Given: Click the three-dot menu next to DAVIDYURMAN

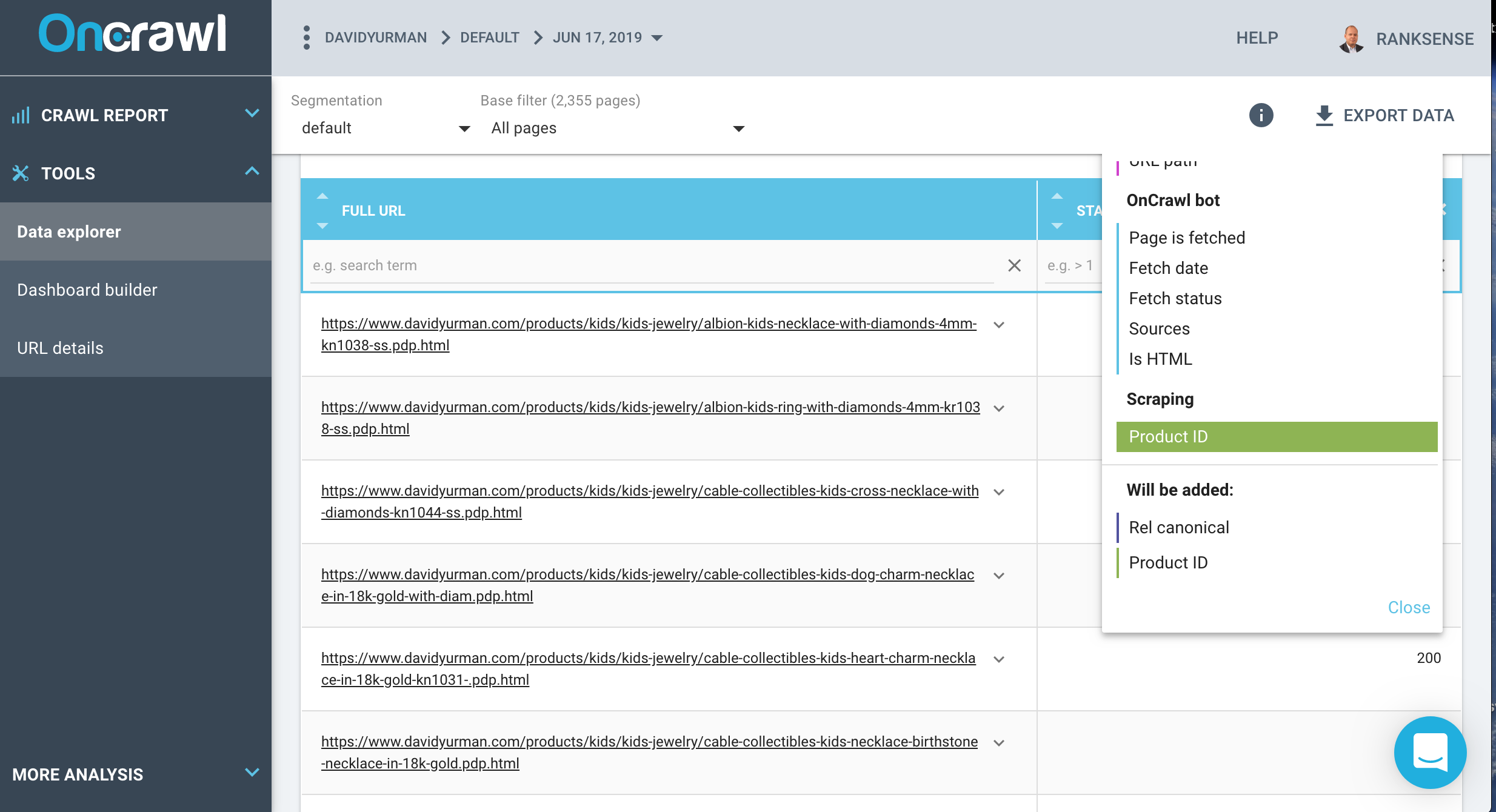Looking at the screenshot, I should pos(307,38).
